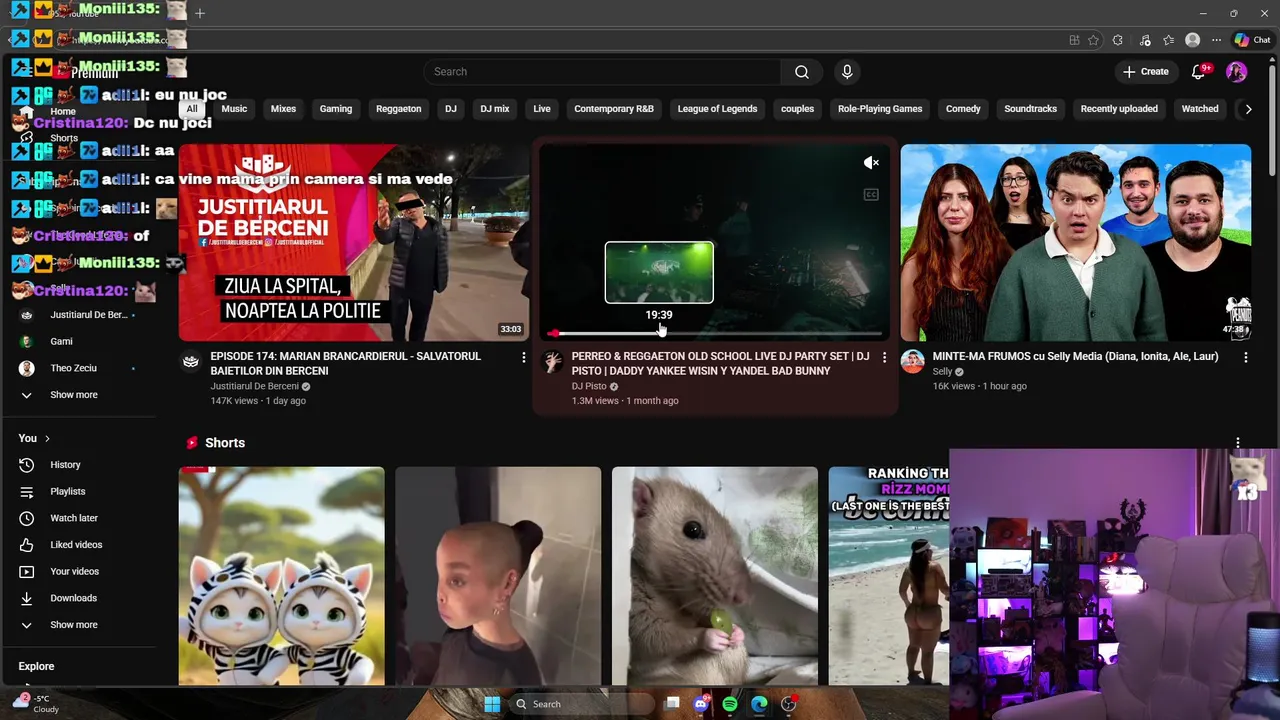Screen dimensions: 1280x720
Task: Unmute the preview video
Action: click(871, 163)
